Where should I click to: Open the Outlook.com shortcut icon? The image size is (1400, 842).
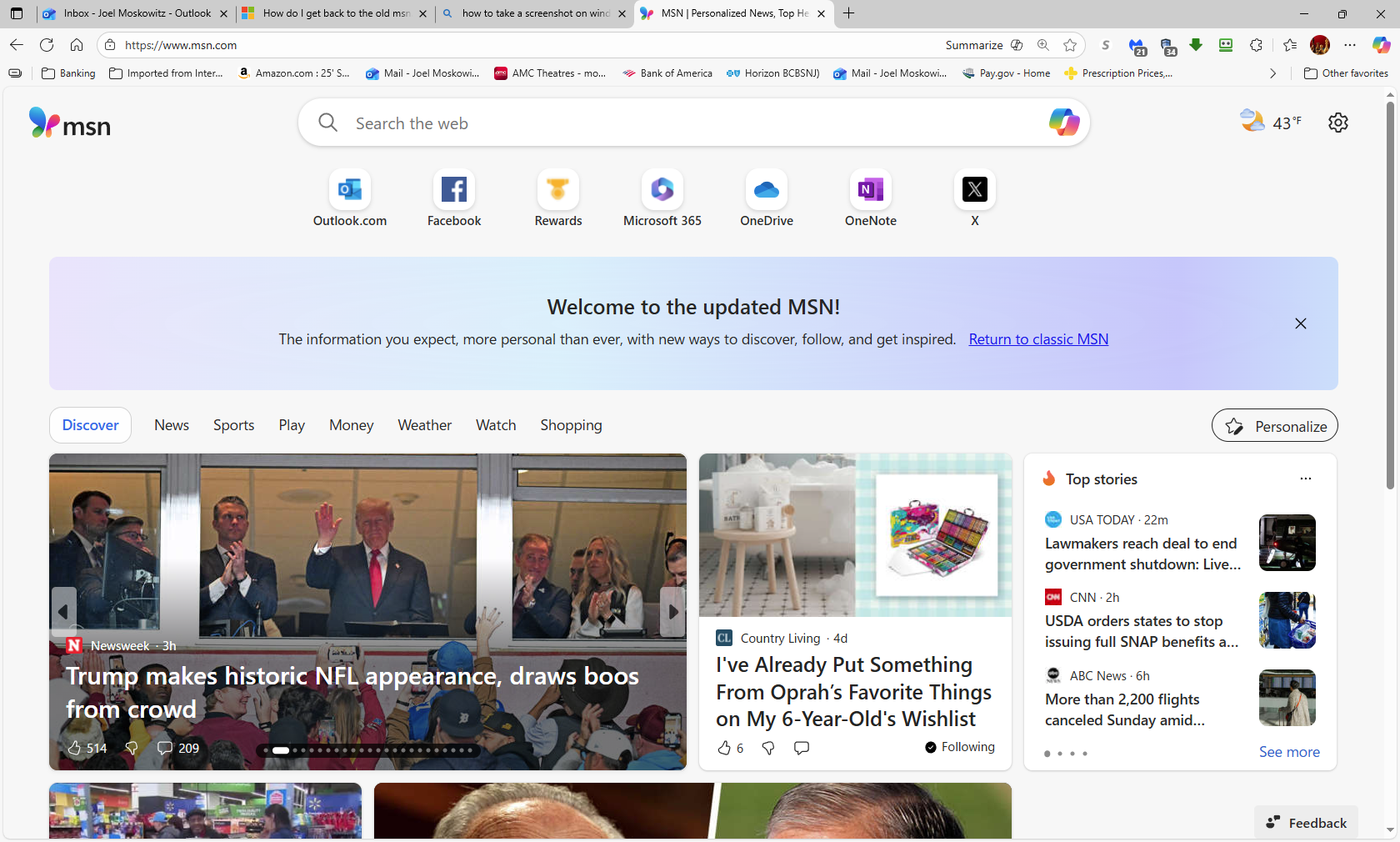click(350, 190)
